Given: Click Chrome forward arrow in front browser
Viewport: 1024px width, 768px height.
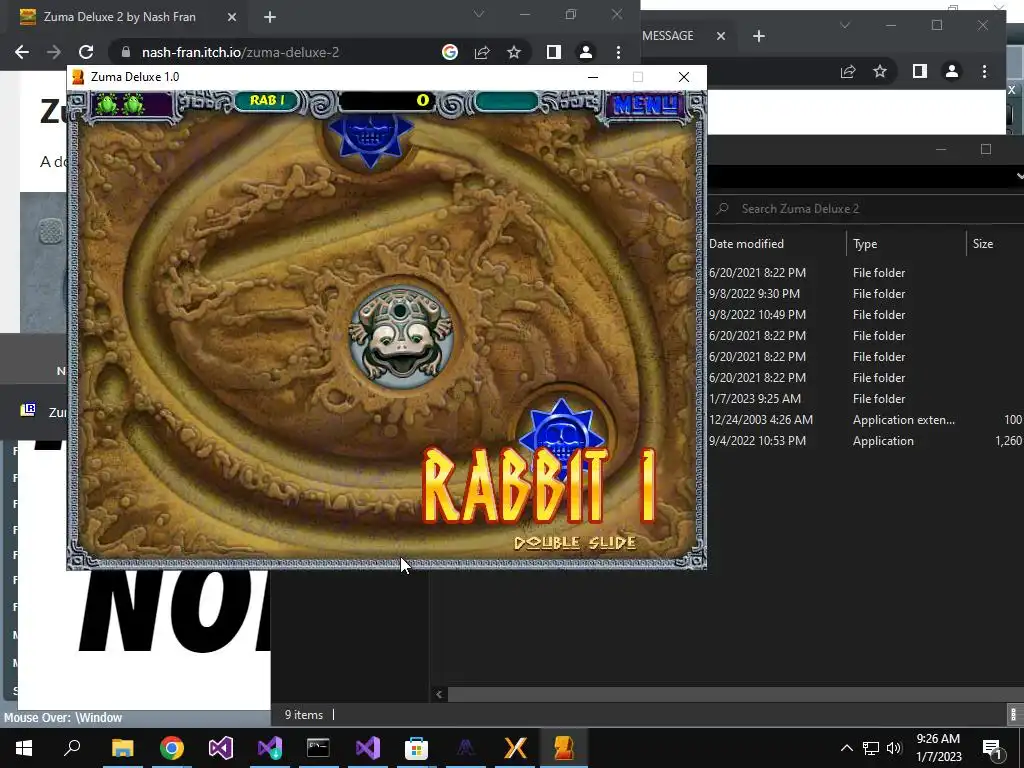Looking at the screenshot, I should [x=54, y=52].
